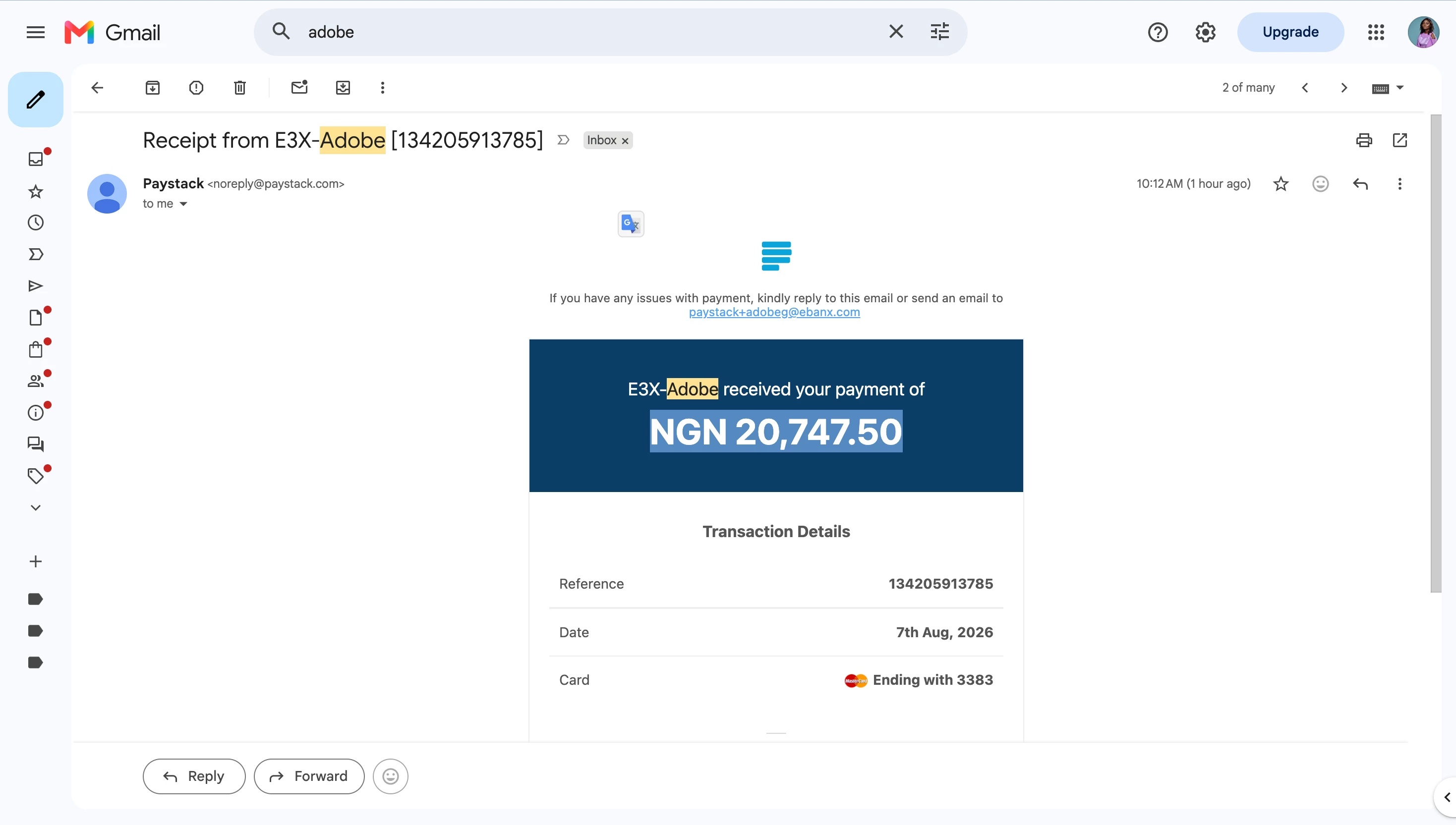1456x825 pixels.
Task: Click the text Ending with 3383
Action: (x=933, y=680)
